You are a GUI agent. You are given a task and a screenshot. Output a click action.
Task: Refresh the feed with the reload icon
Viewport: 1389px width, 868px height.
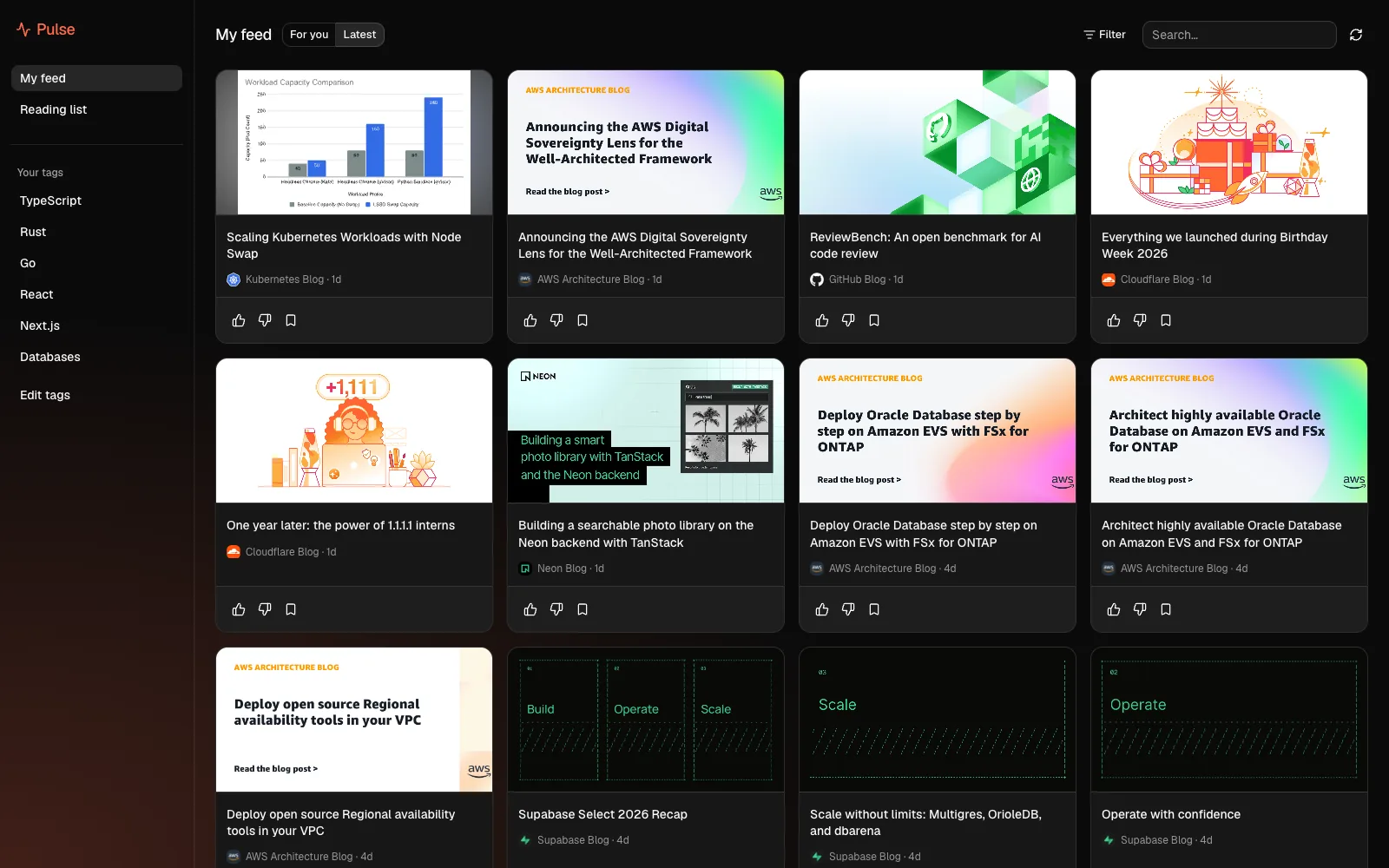[1356, 35]
